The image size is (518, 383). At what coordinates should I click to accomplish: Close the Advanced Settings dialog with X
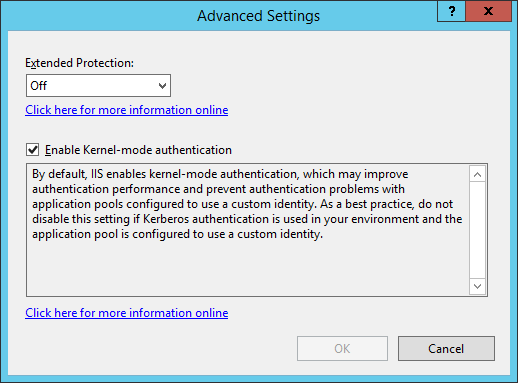tap(488, 11)
